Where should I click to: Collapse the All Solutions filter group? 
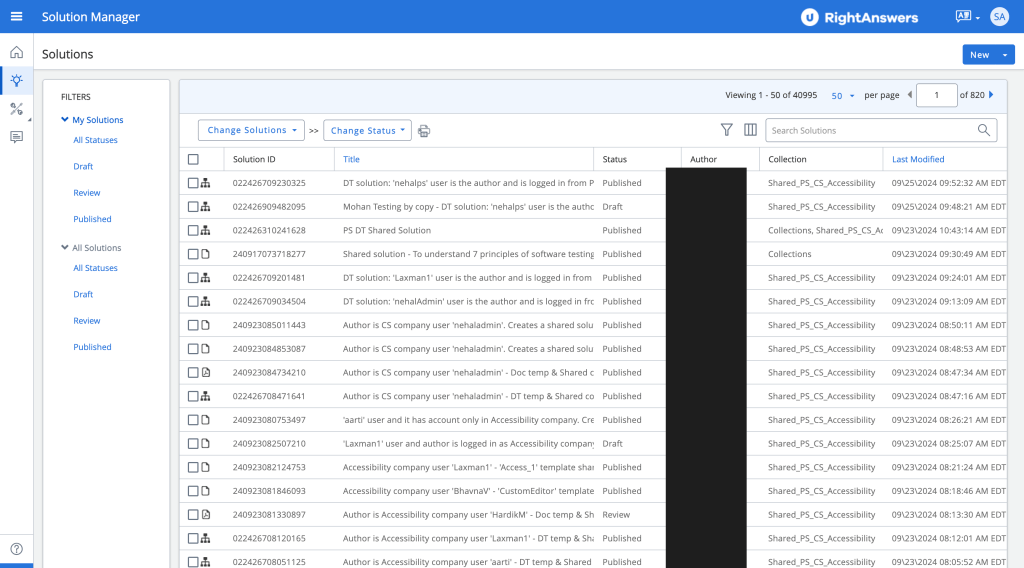tap(65, 247)
